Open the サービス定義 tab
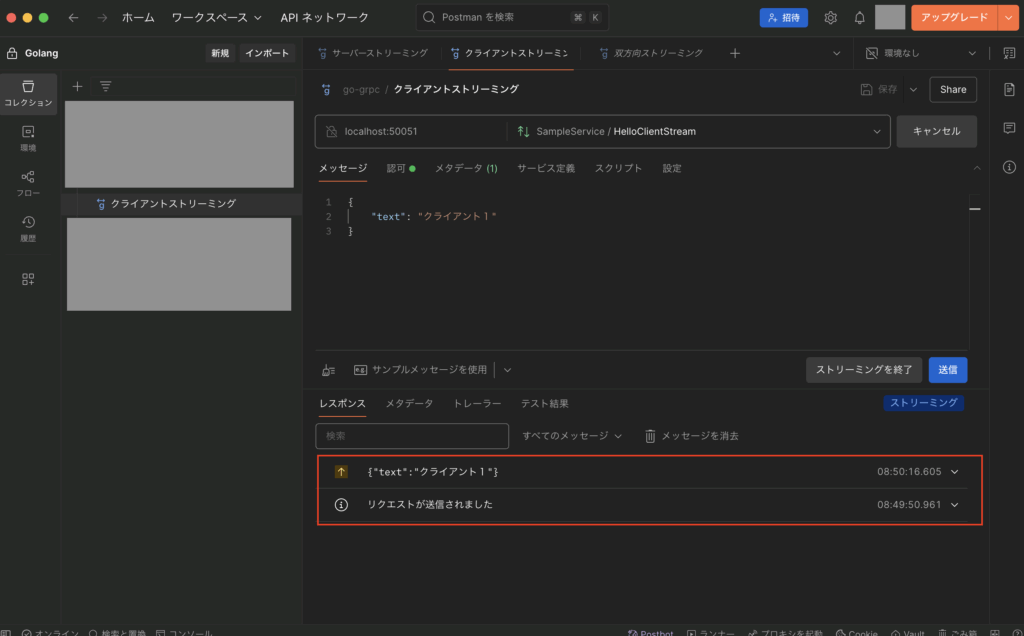 (546, 168)
